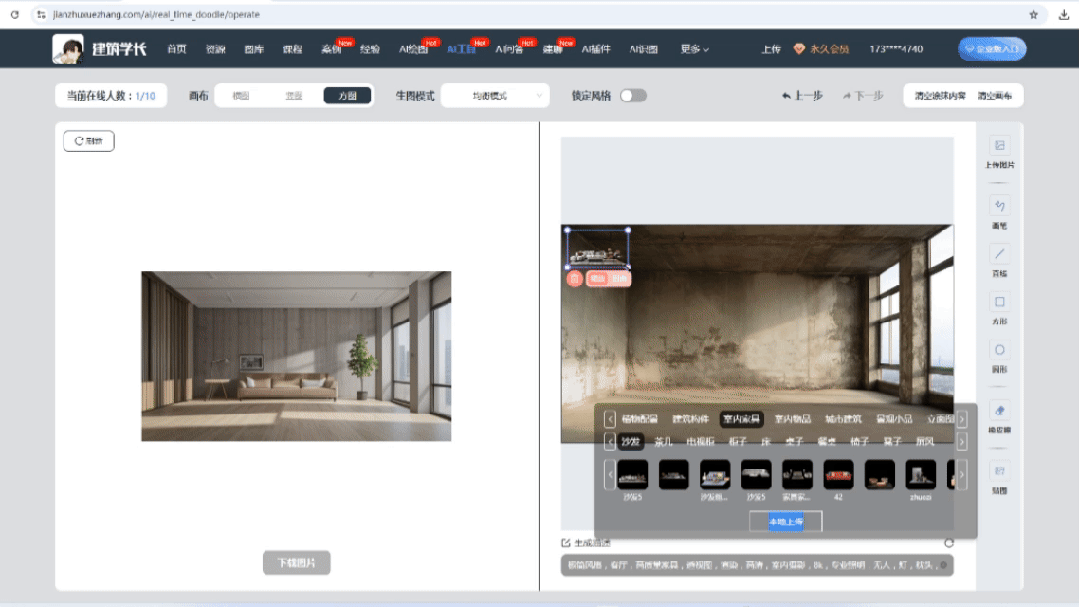Open the AI插件 nav item
Viewport: 1079px width, 607px height.
[x=596, y=49]
